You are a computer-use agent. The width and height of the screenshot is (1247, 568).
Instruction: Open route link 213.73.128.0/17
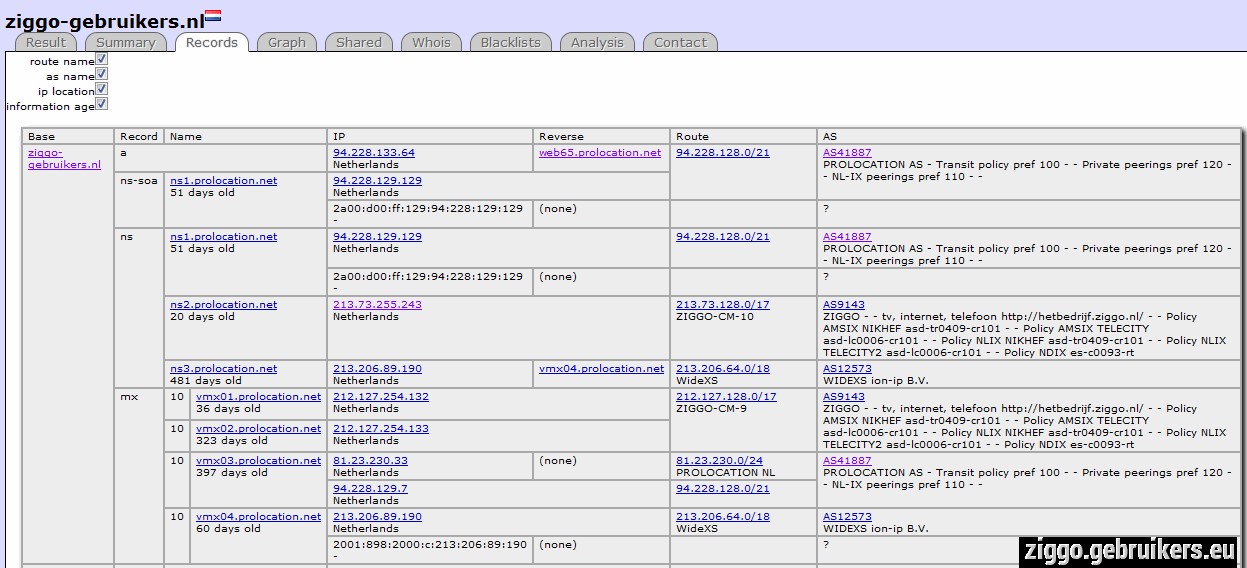[723, 304]
